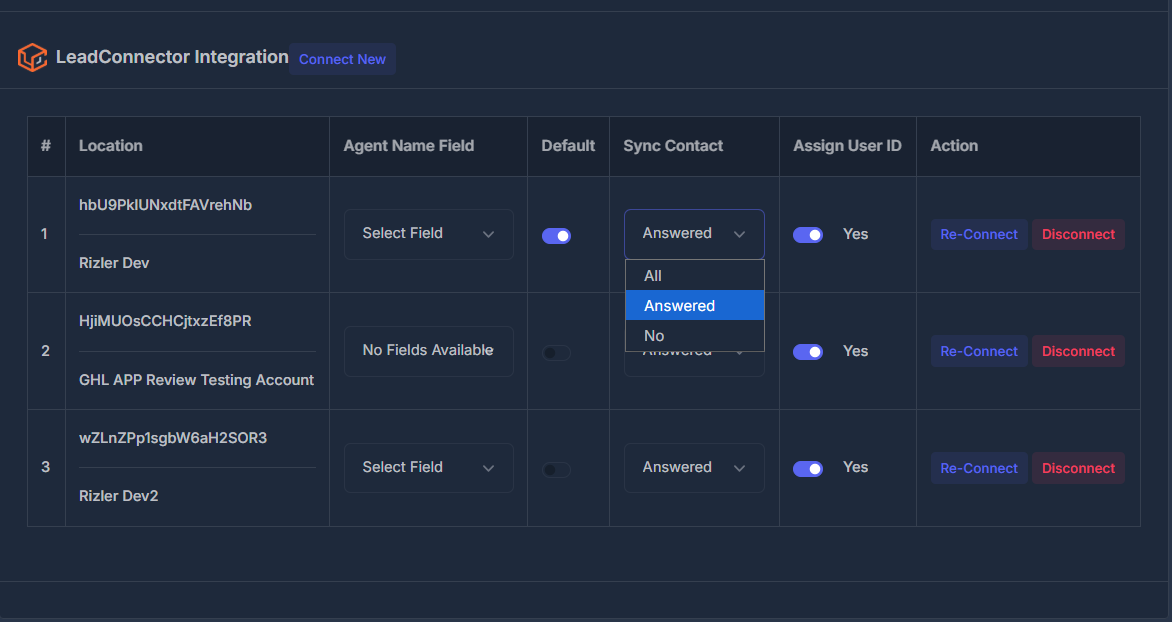
Task: Enable Default toggle for GHL APP Review Testing Account
Action: [556, 352]
